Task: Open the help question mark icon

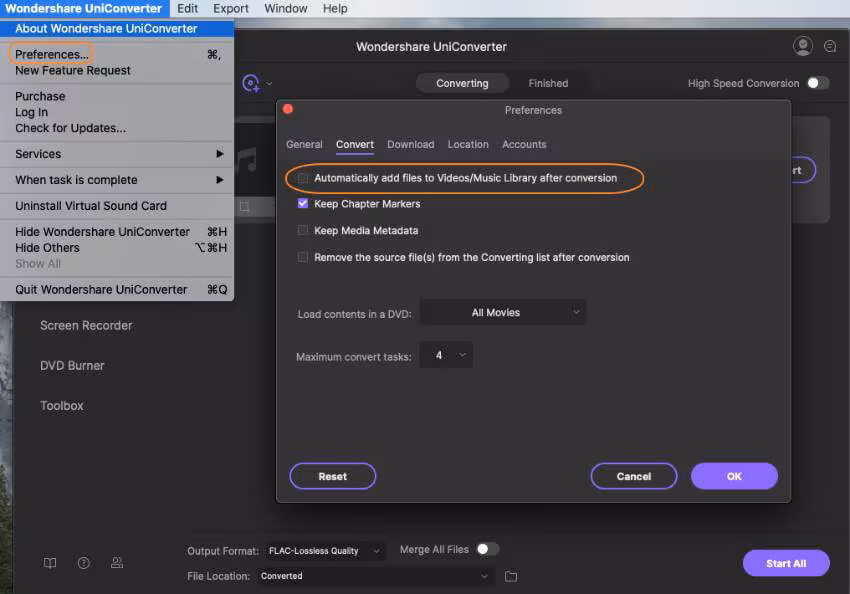Action: (x=83, y=563)
